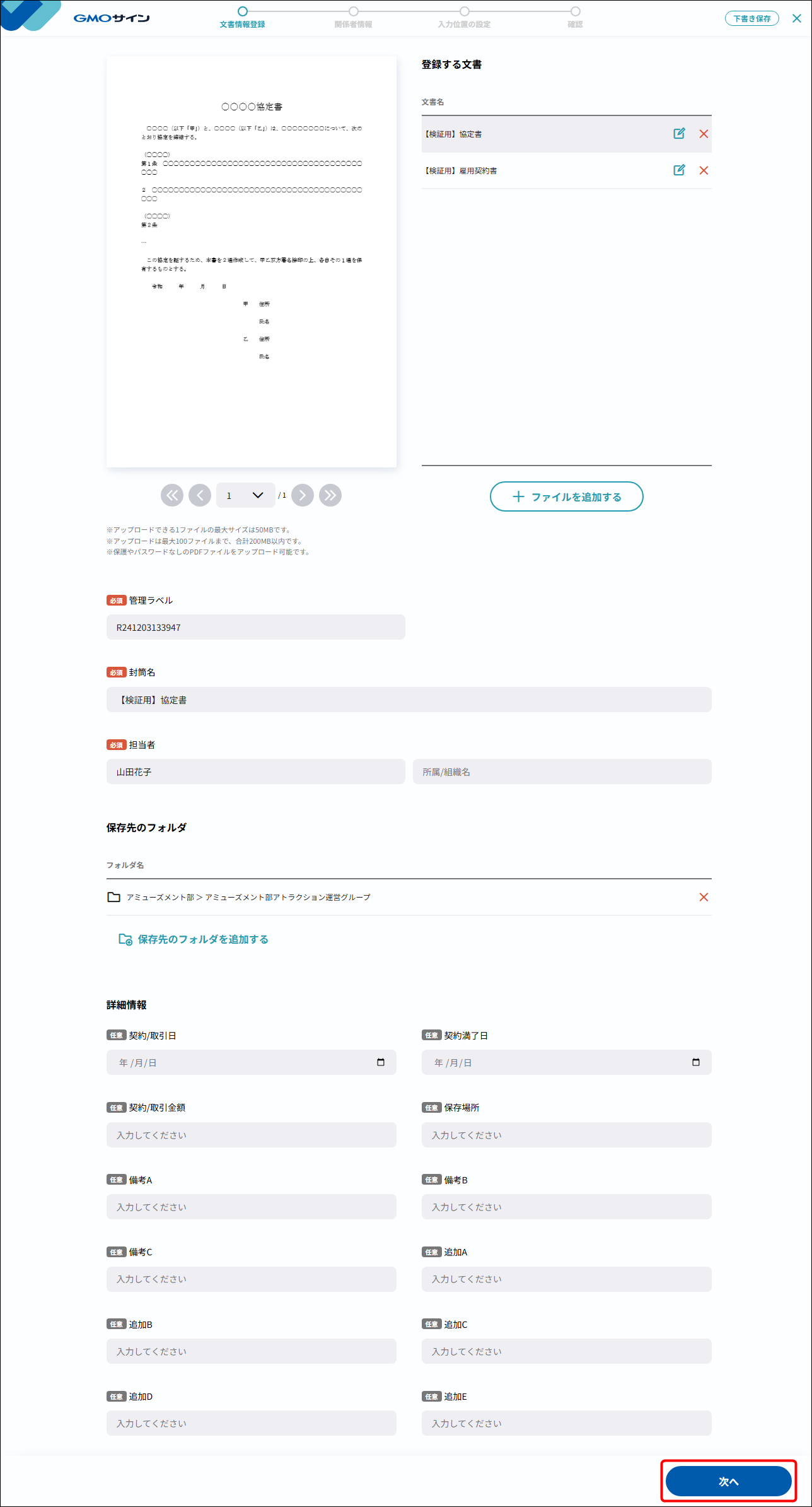
Task: Go to next page of preview
Action: coord(303,495)
